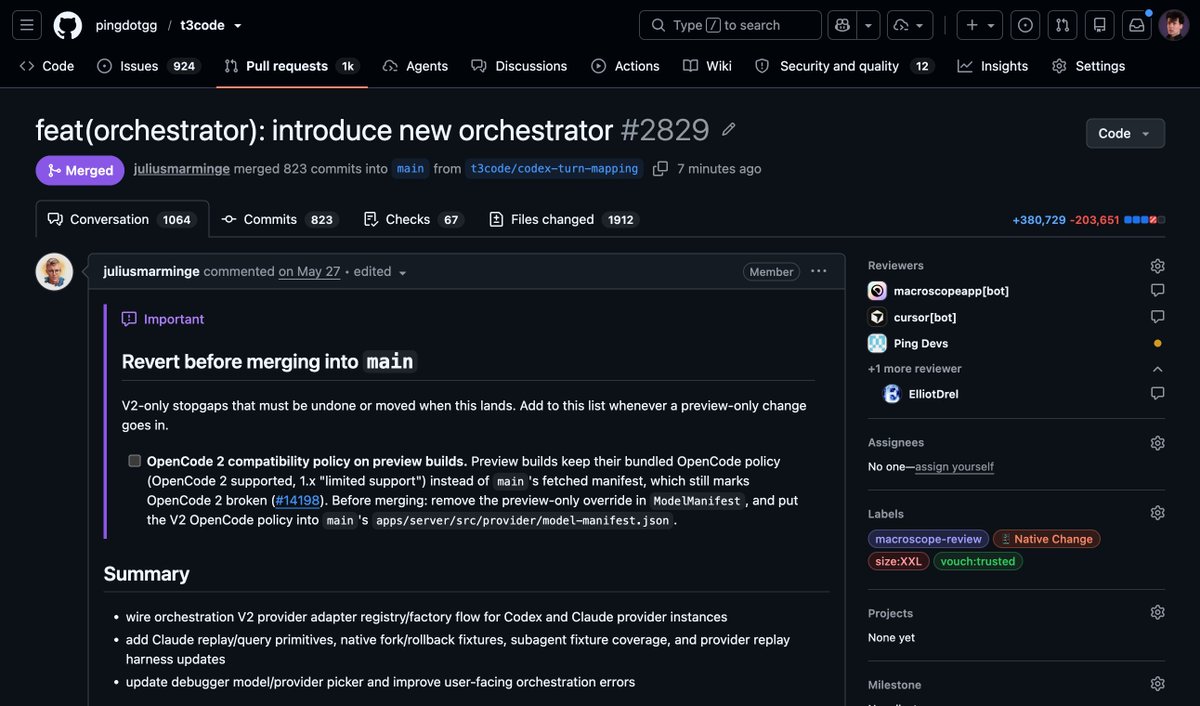The image size is (1200, 706).
Task: Edit Reviewers gear icon
Action: [1157, 266]
